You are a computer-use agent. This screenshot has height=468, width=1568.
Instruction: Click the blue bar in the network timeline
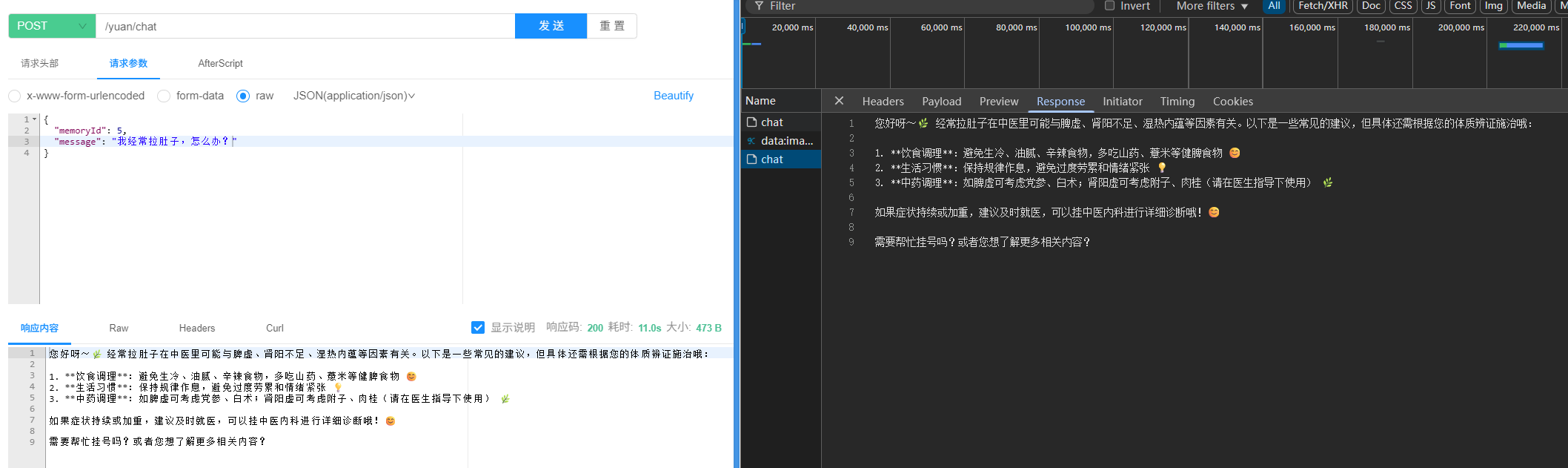[x=1521, y=46]
